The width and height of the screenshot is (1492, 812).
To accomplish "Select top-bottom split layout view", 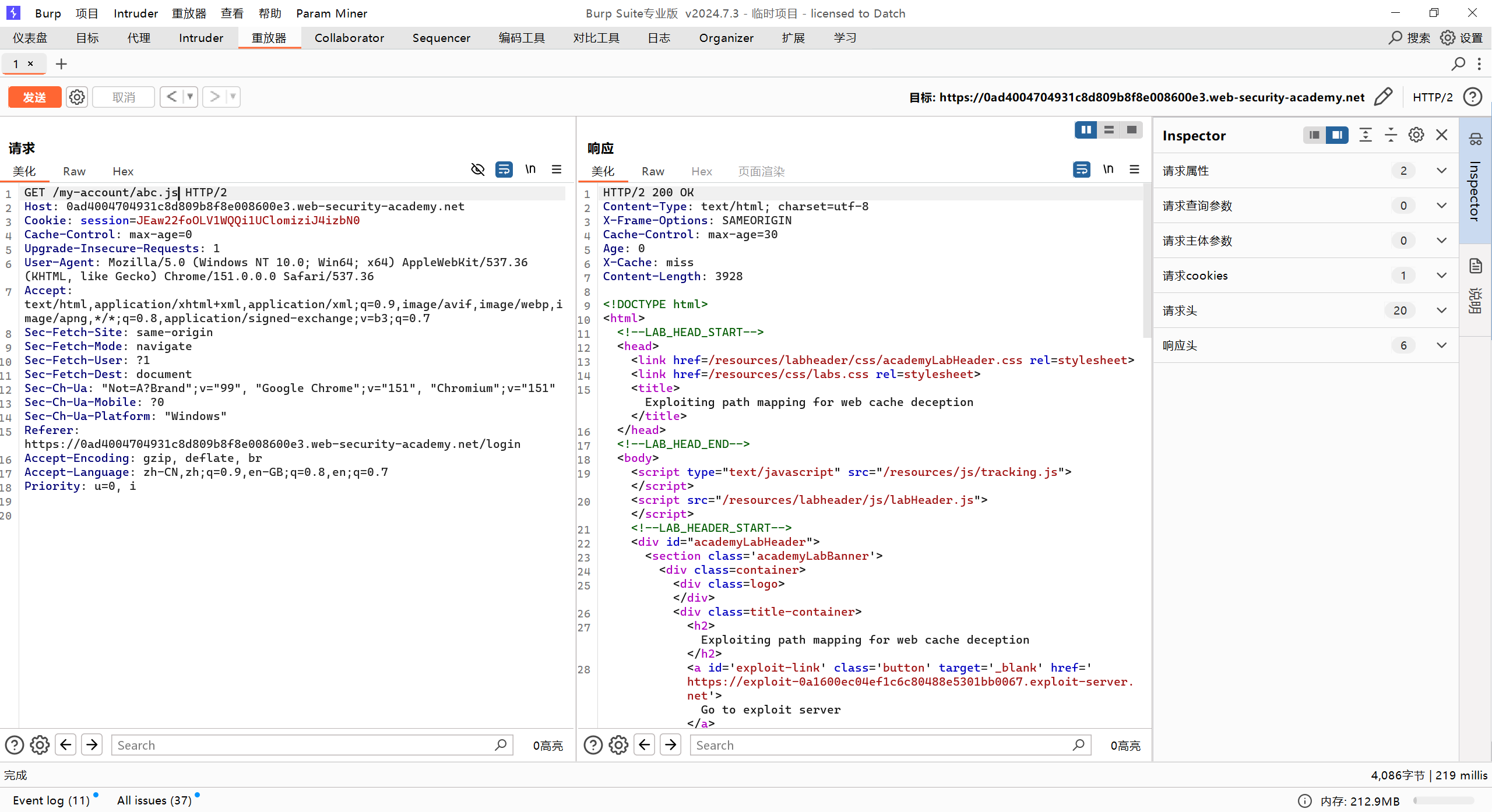I will click(1109, 130).
